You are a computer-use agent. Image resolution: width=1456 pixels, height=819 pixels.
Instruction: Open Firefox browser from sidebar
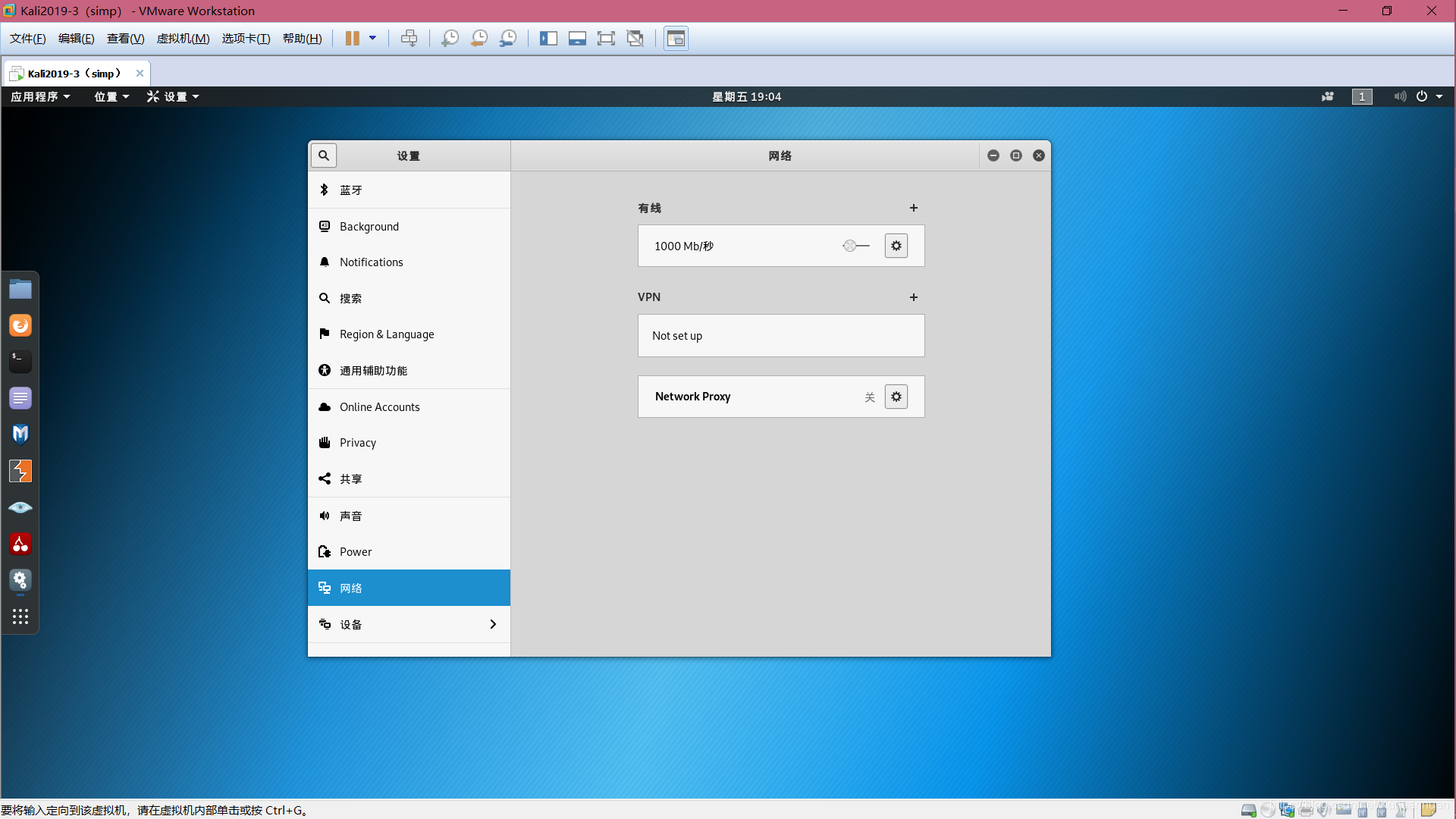[x=20, y=325]
